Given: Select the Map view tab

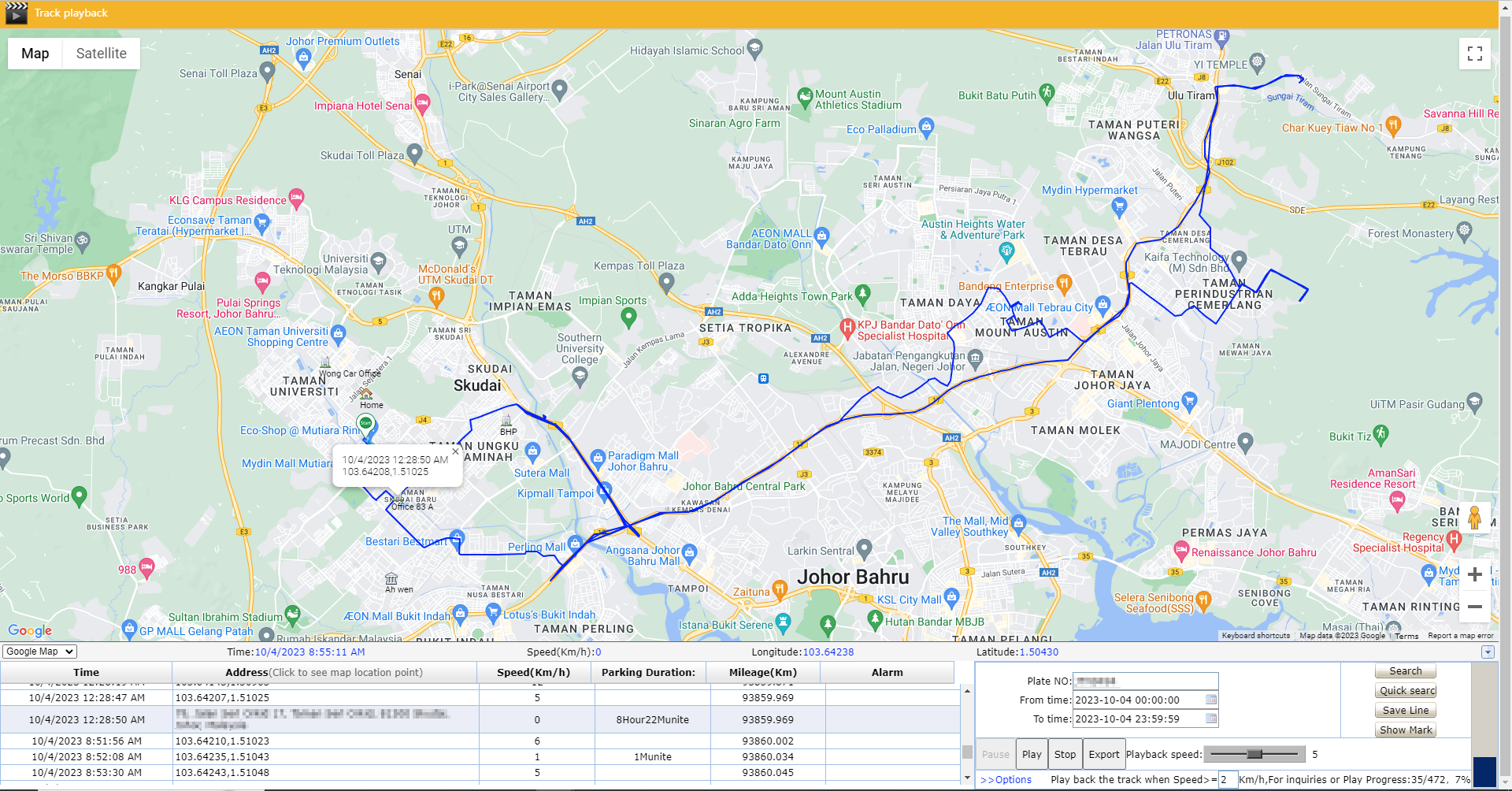Looking at the screenshot, I should 35,54.
